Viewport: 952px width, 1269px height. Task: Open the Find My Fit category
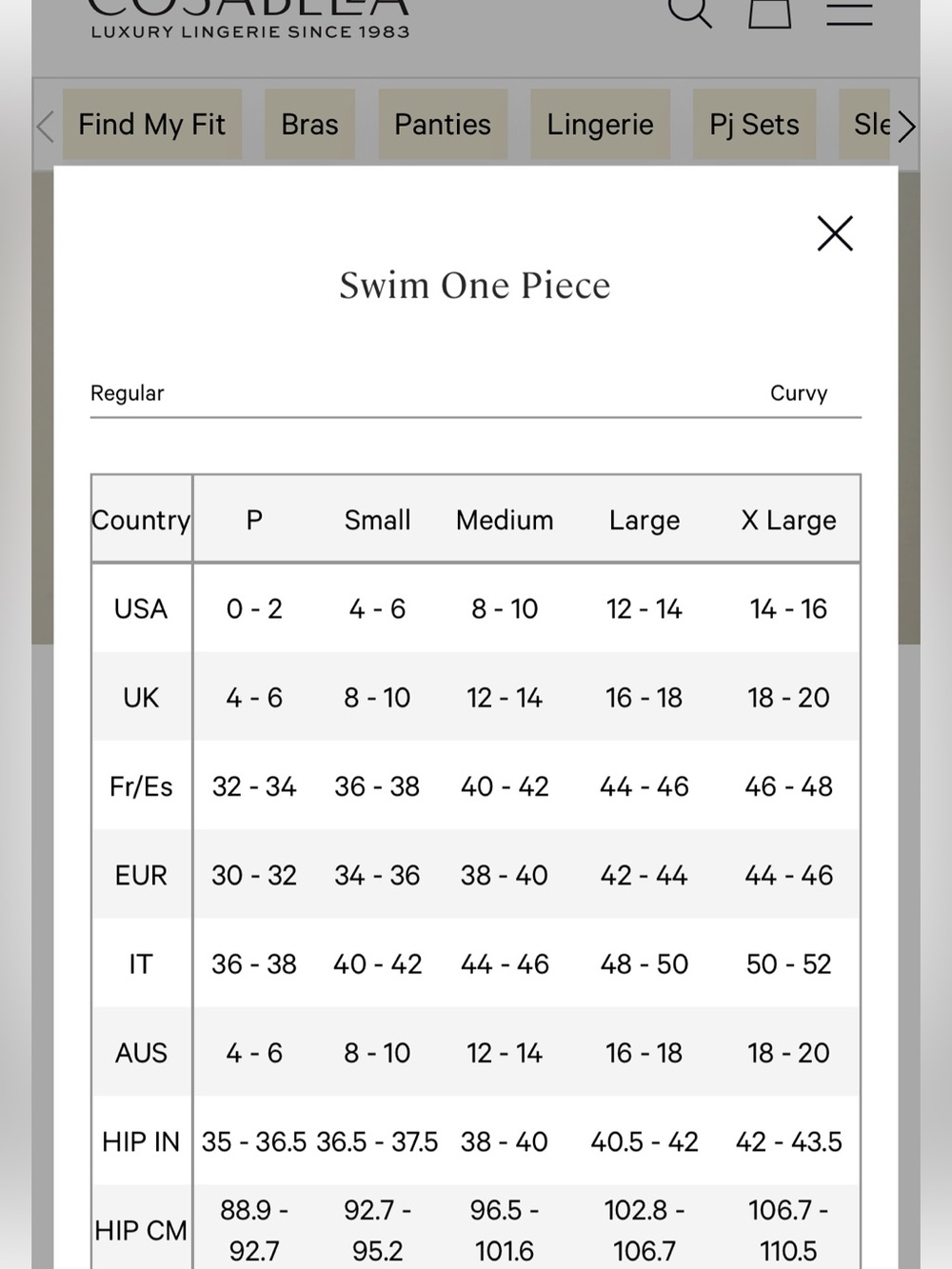152,125
